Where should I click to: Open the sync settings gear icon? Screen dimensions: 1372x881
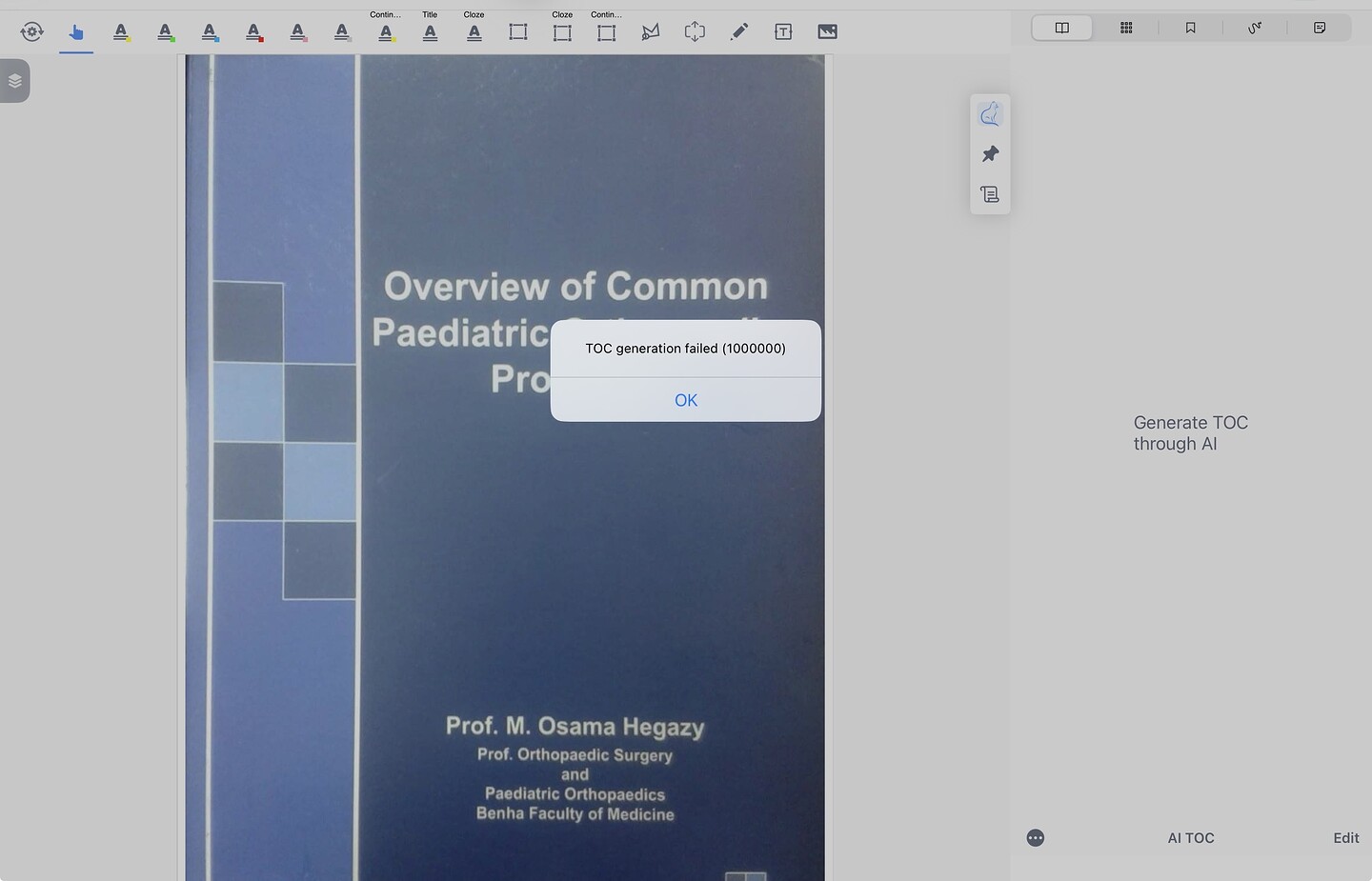(x=31, y=31)
